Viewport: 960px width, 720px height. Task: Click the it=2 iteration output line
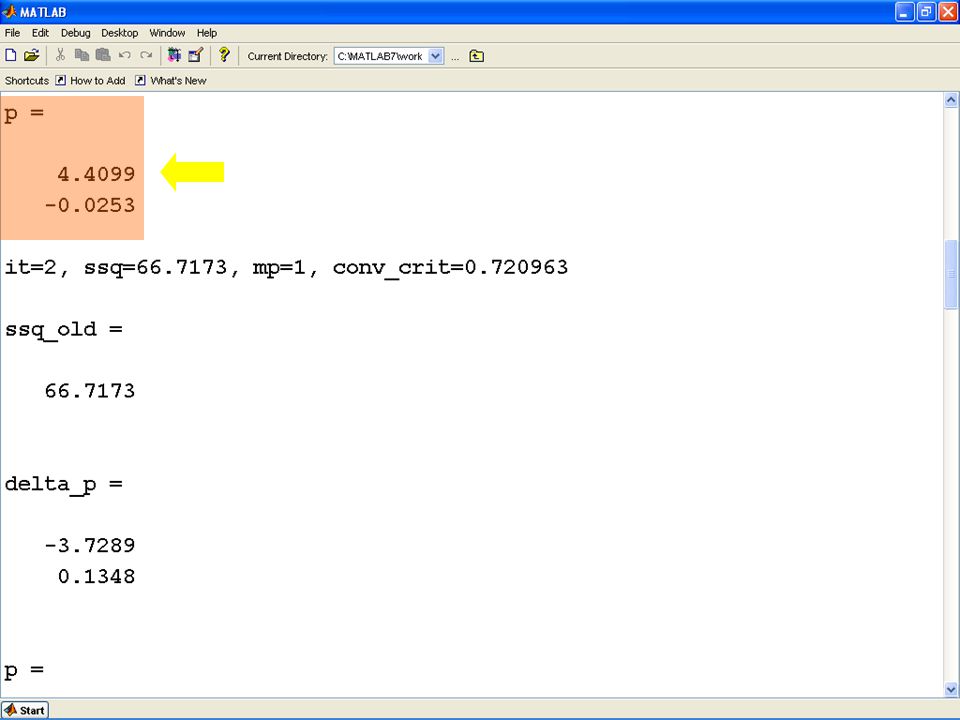287,268
